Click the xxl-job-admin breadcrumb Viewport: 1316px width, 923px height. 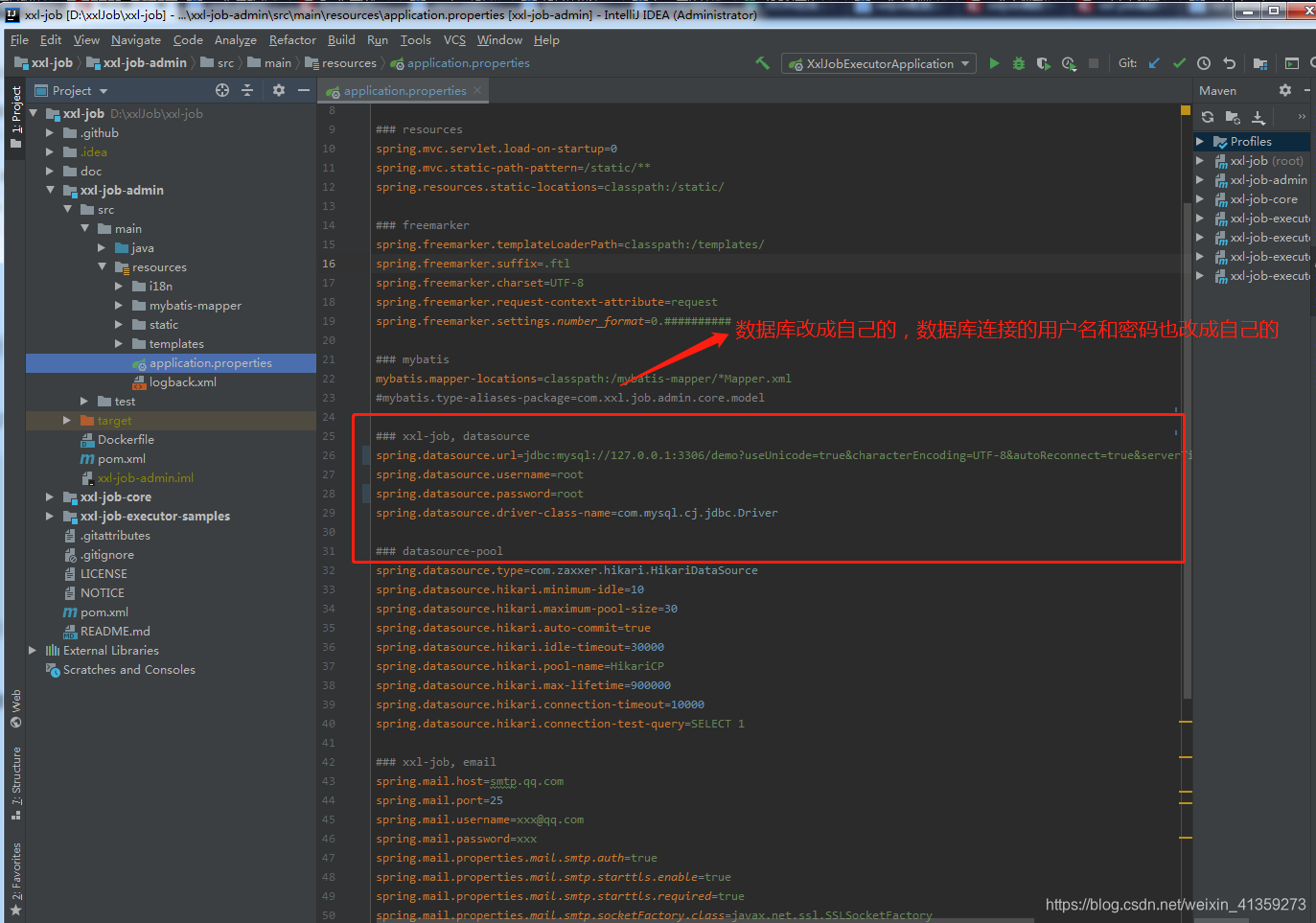click(137, 63)
